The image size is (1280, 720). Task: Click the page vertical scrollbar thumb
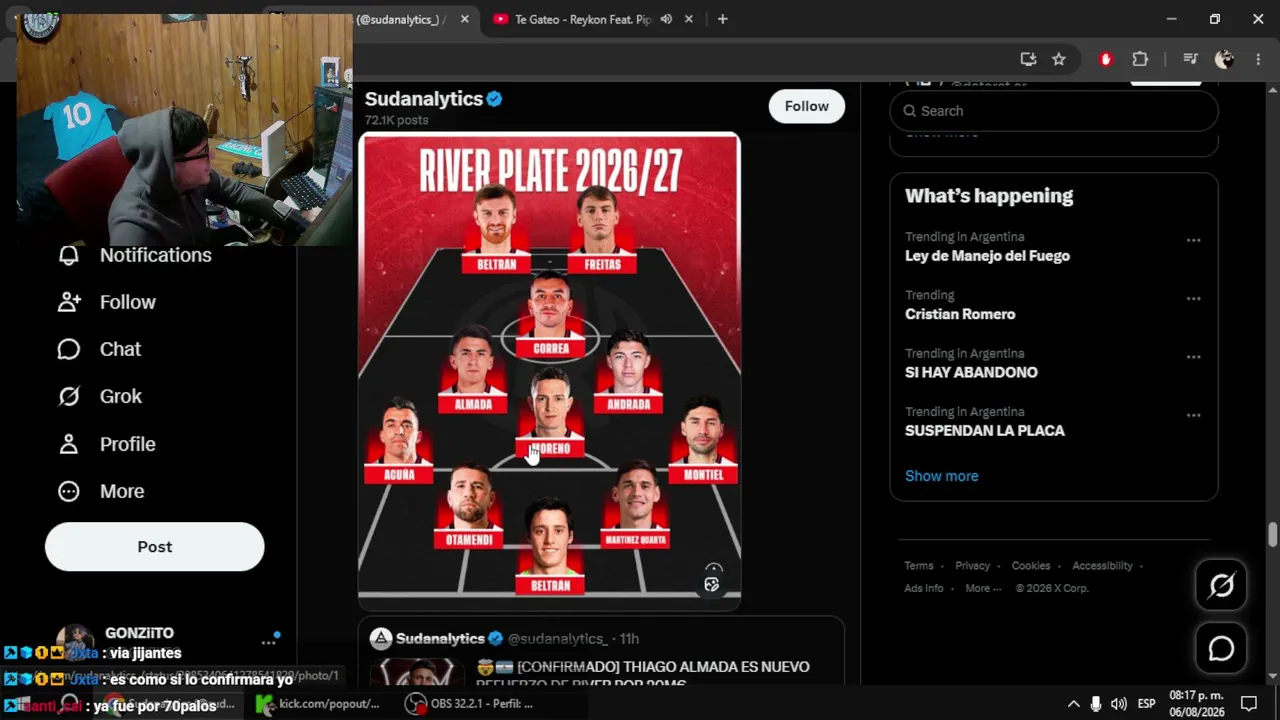click(x=1272, y=535)
